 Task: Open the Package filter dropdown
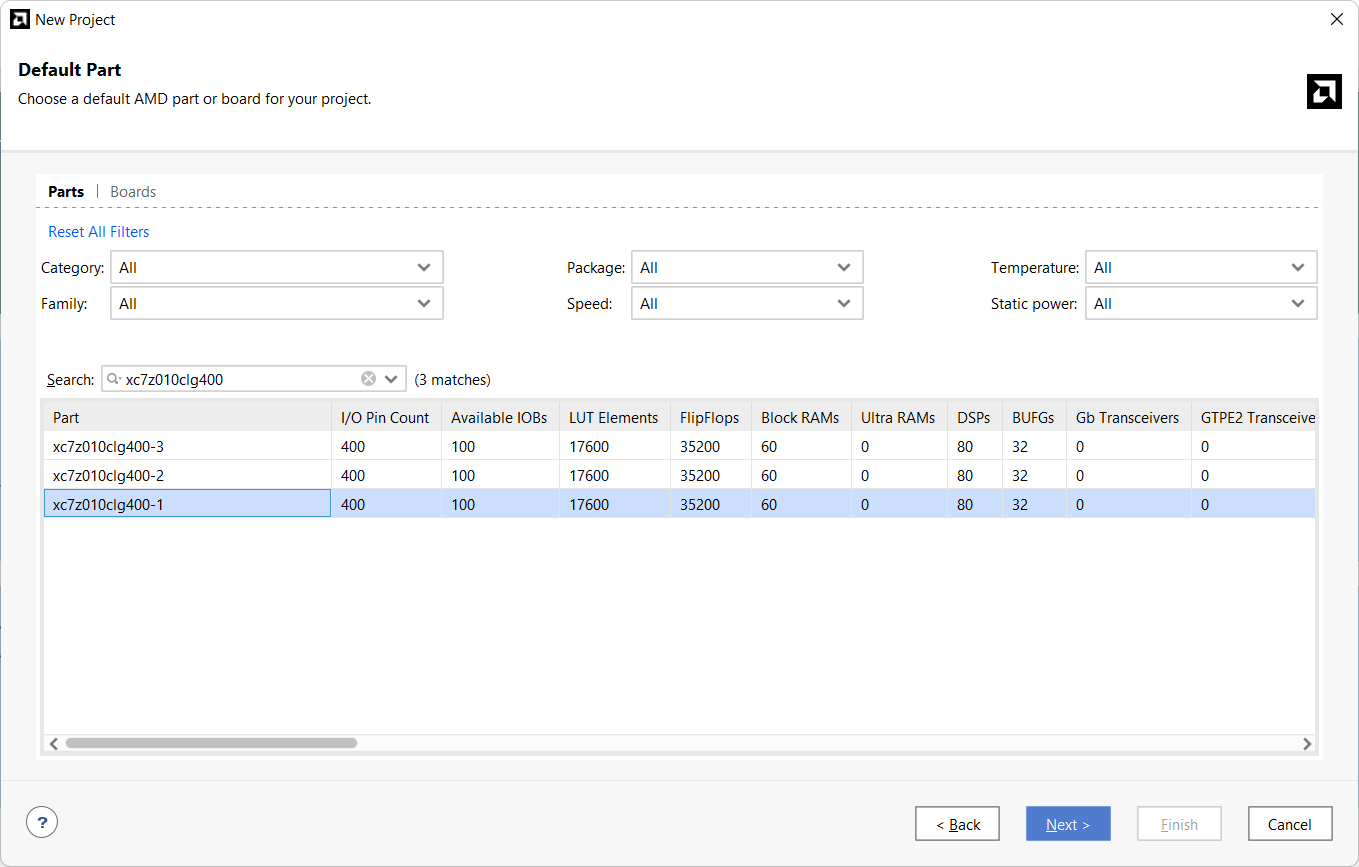click(x=746, y=268)
